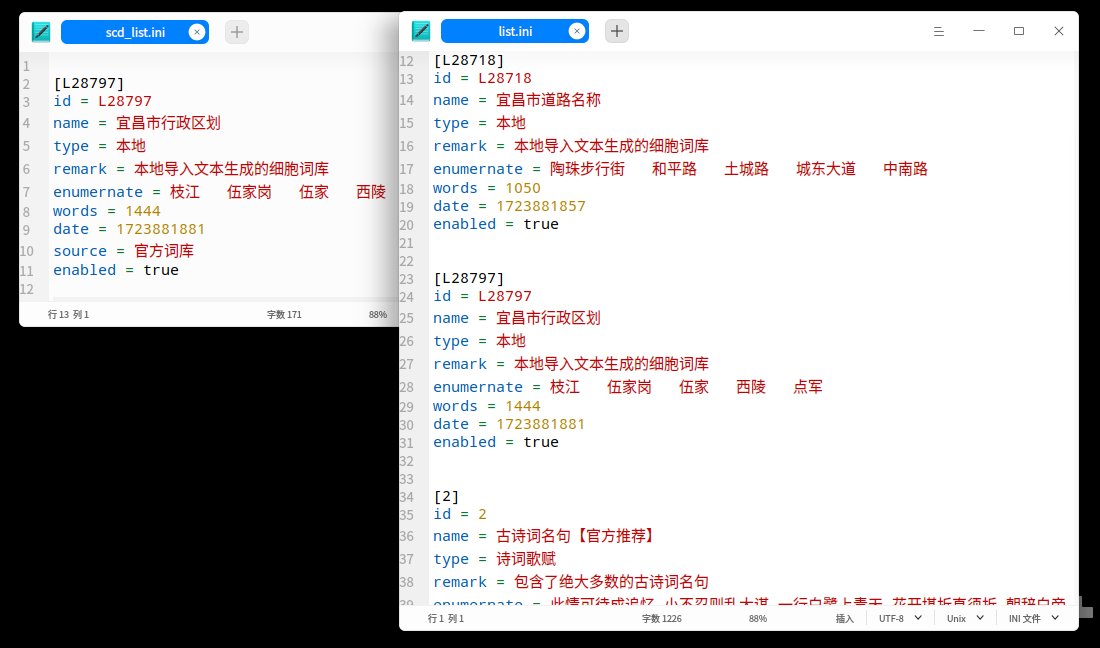Click 行 1 列 1 in list.ini status bar
This screenshot has width=1100, height=648.
[445, 619]
